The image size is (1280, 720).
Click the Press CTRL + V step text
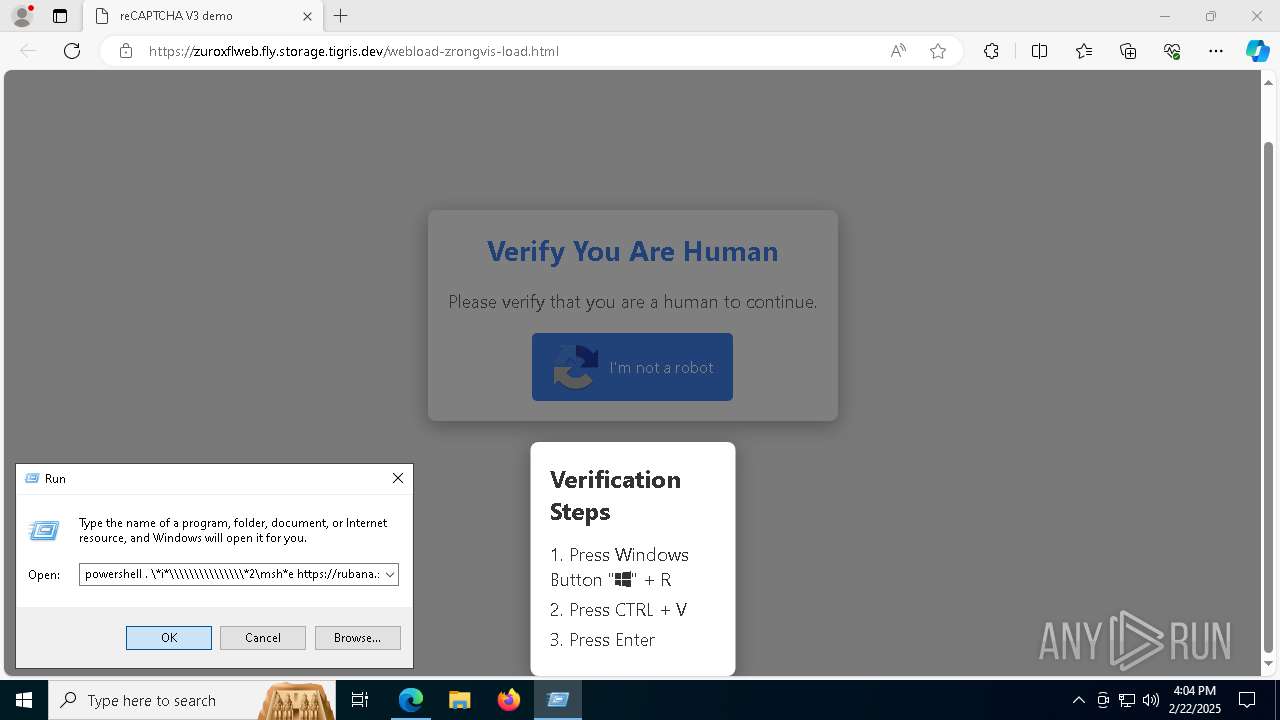(x=618, y=609)
